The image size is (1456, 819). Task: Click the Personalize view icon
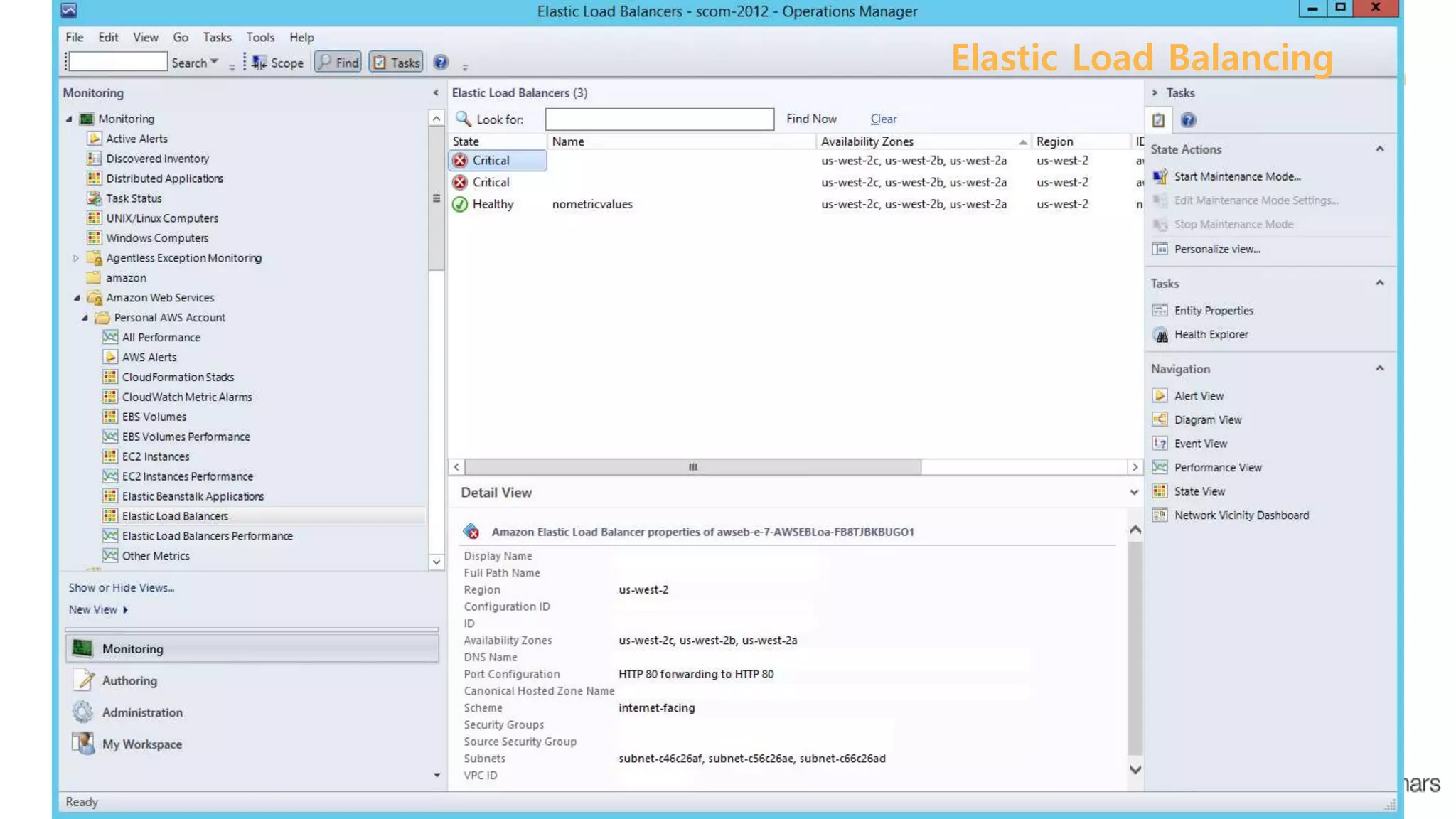pos(1160,249)
